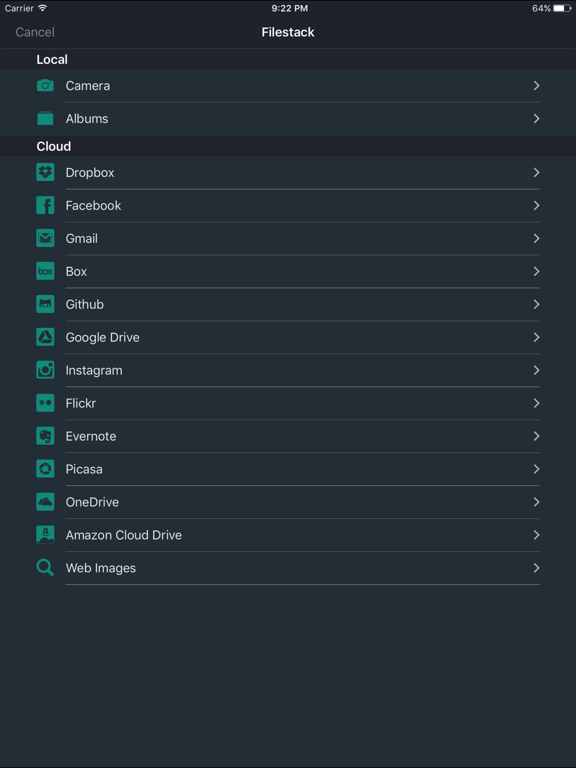Image resolution: width=576 pixels, height=768 pixels.
Task: Click the OneDrive cloud icon
Action: (x=45, y=502)
